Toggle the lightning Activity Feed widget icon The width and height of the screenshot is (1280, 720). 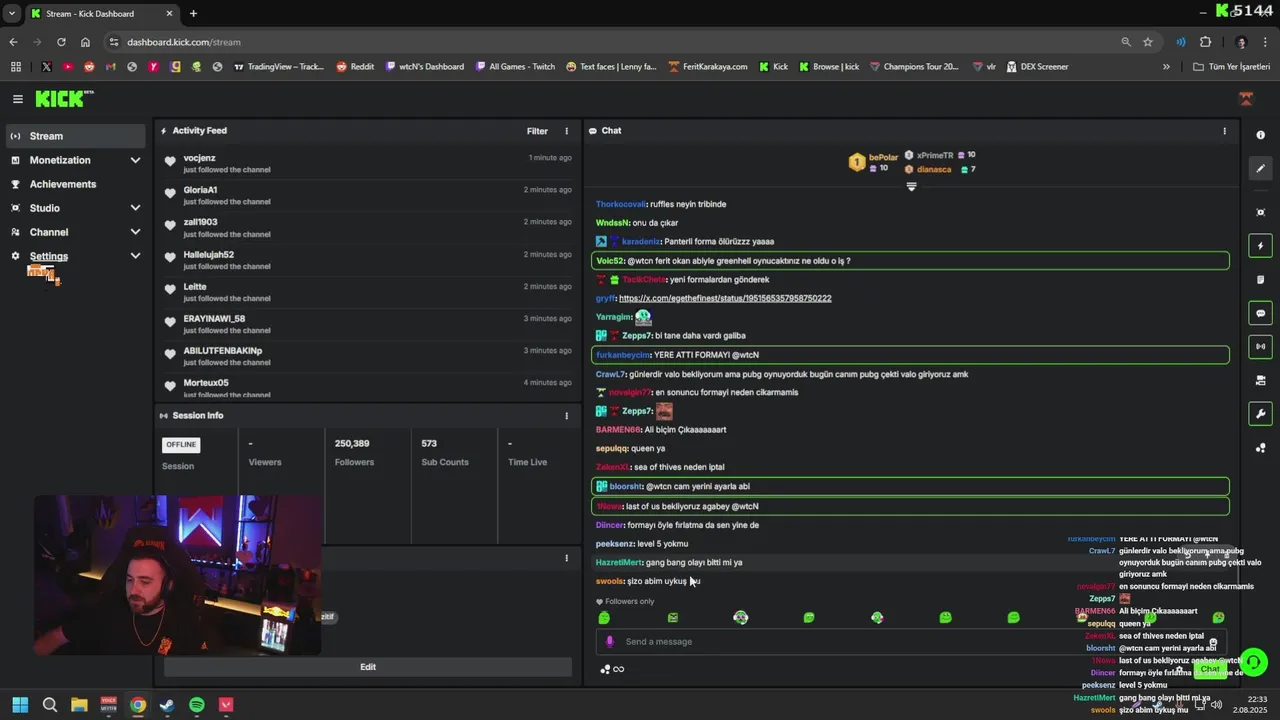pos(1260,246)
